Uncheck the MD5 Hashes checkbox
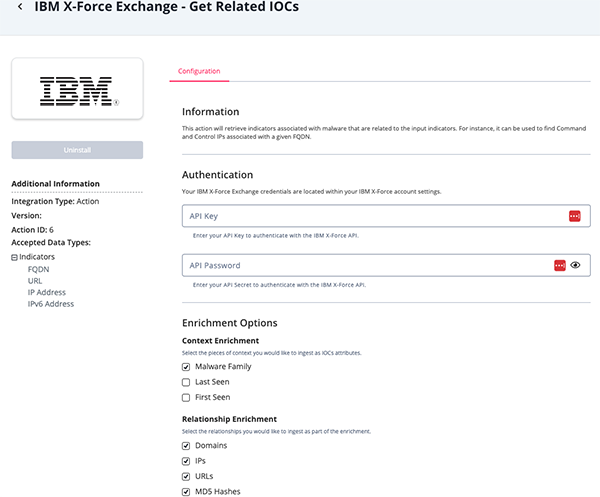600x497 pixels. click(x=186, y=492)
